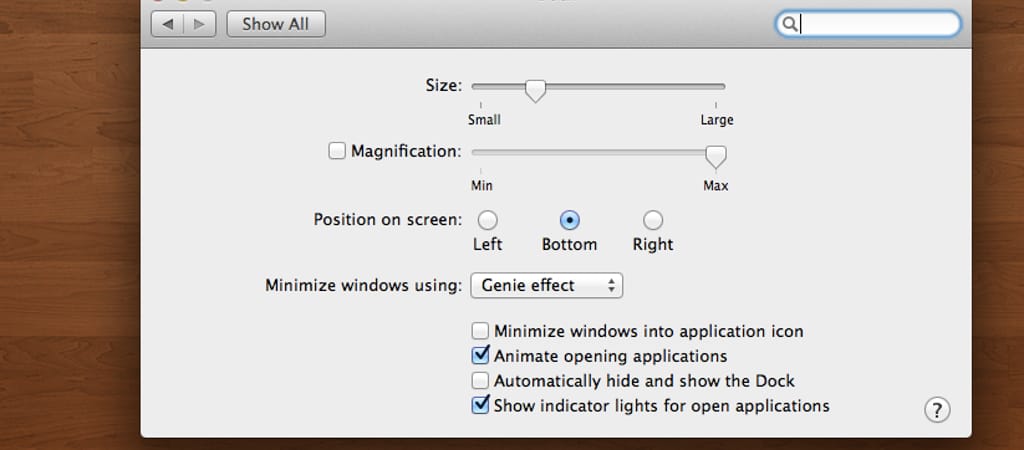Click the Size slider thumb
1024x450 pixels.
pyautogui.click(x=536, y=90)
